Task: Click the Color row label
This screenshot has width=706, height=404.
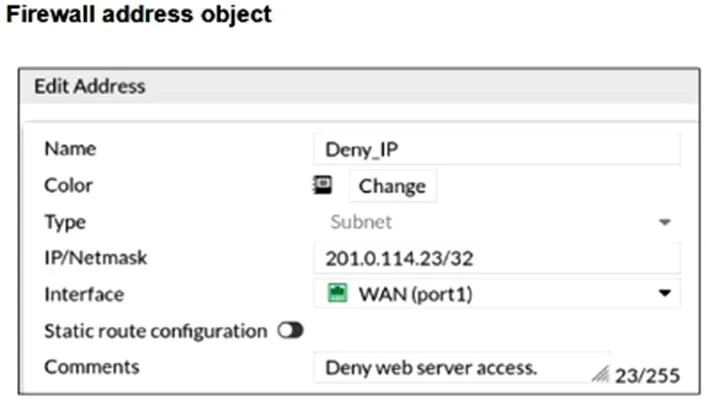Action: pyautogui.click(x=68, y=185)
